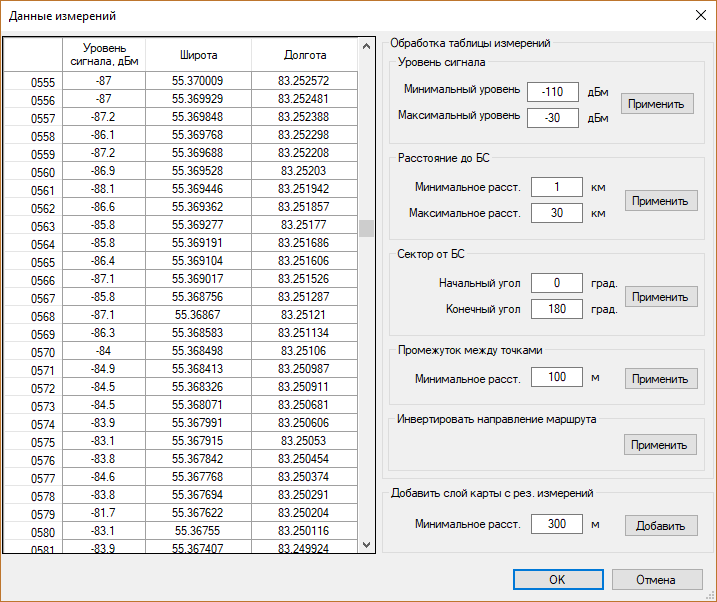This screenshot has width=717, height=602.
Task: Click the table scrollbar up arrow
Action: tap(366, 46)
